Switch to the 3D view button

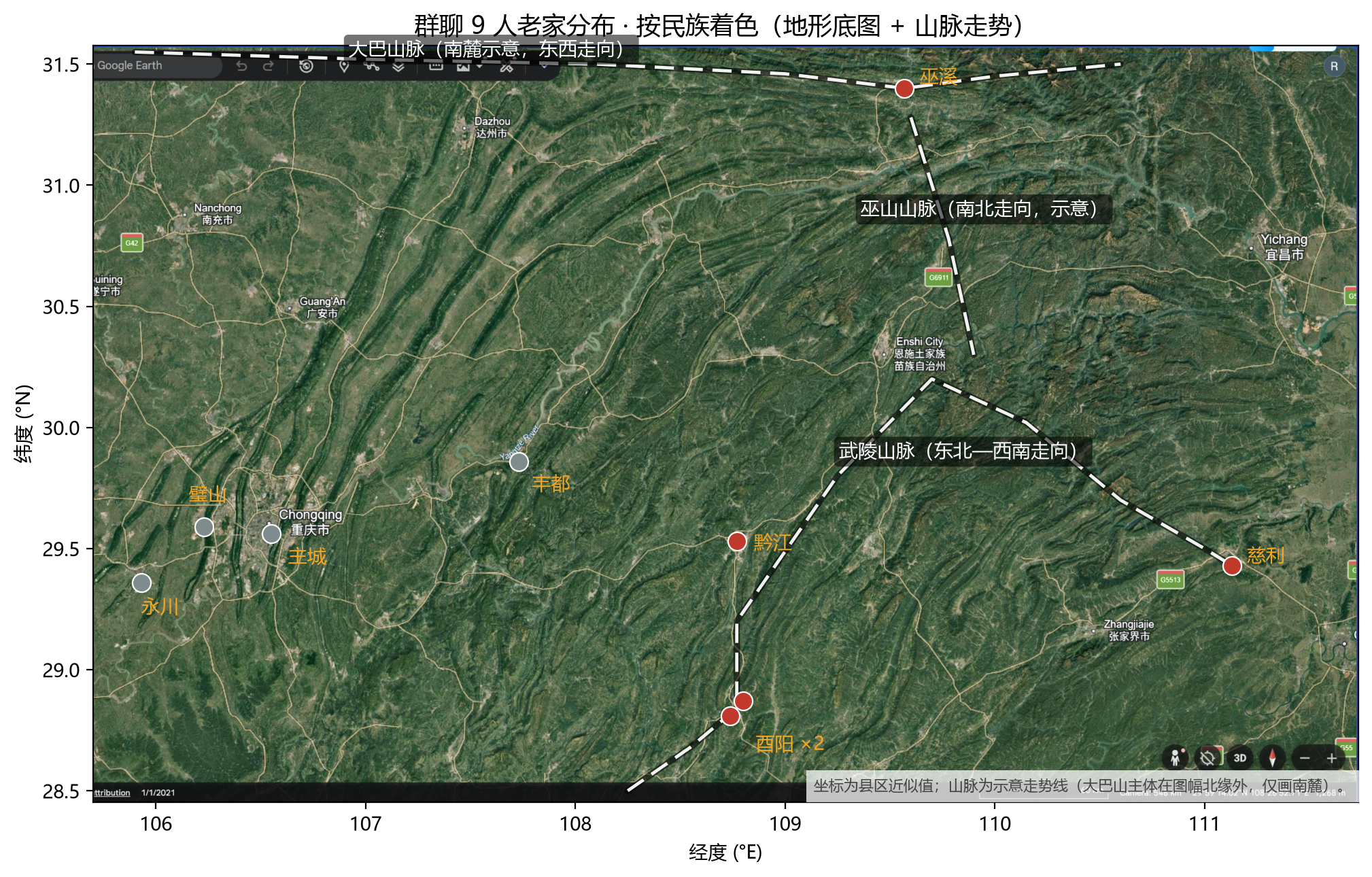coord(1240,757)
